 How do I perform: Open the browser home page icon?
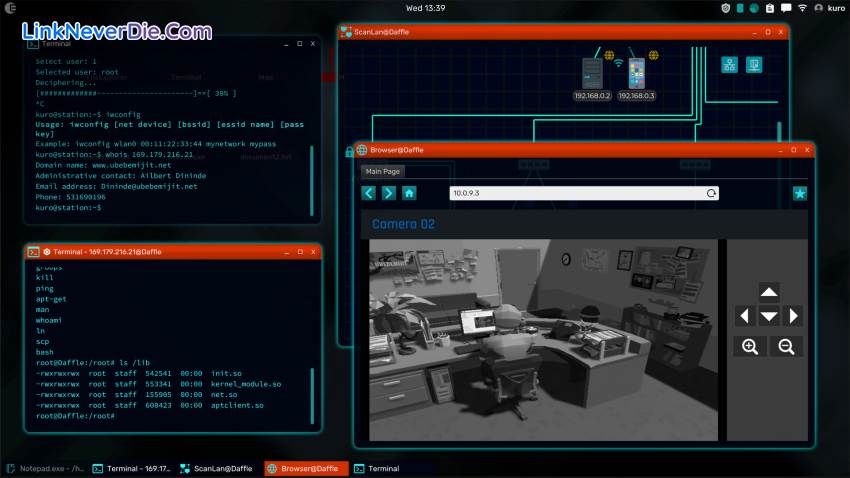(409, 193)
